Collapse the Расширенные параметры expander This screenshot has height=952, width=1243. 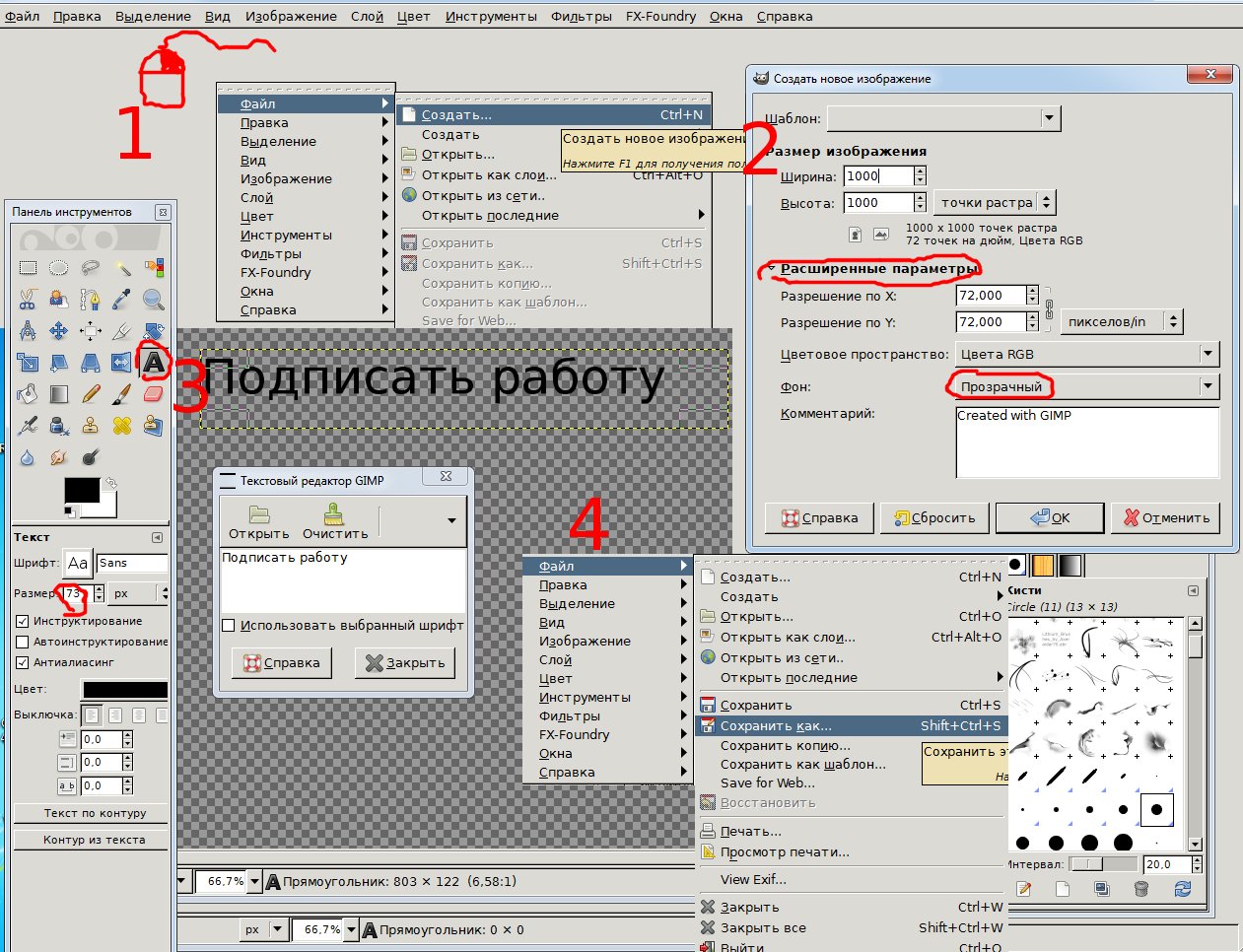pyautogui.click(x=772, y=268)
